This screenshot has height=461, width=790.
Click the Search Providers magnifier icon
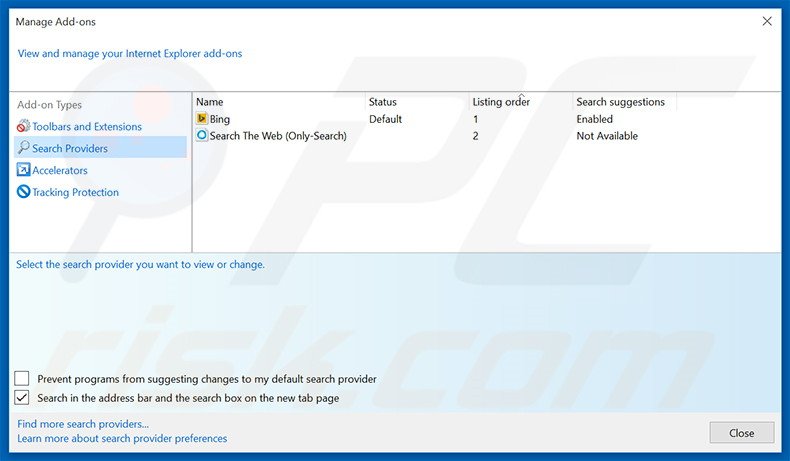point(23,148)
